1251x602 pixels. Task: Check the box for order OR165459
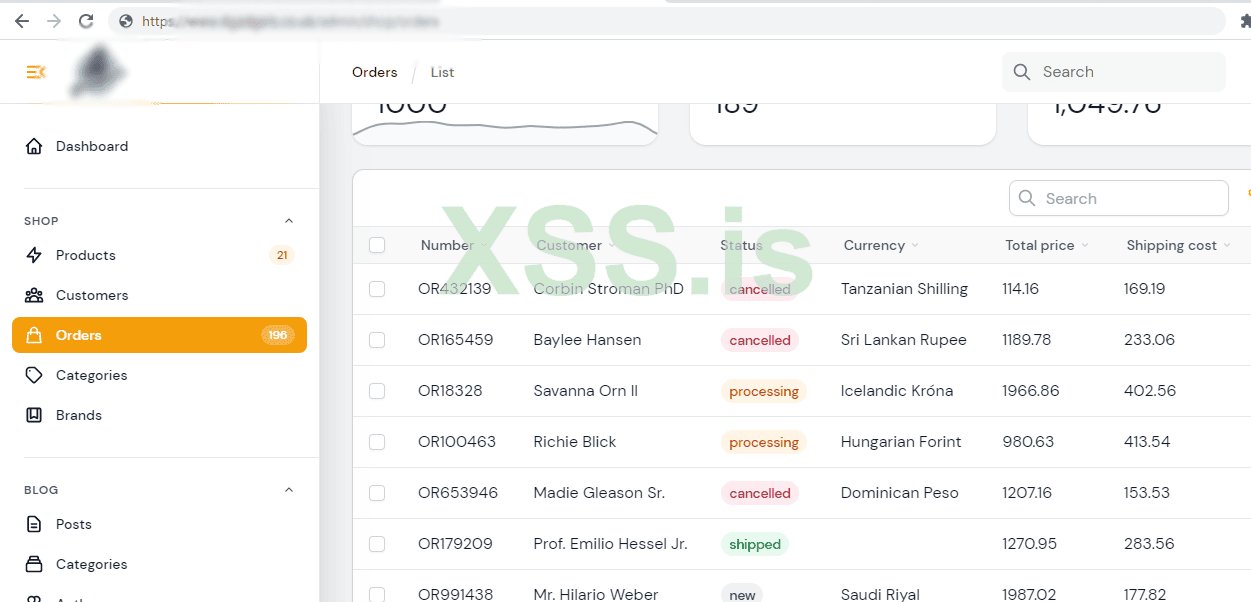(377, 340)
